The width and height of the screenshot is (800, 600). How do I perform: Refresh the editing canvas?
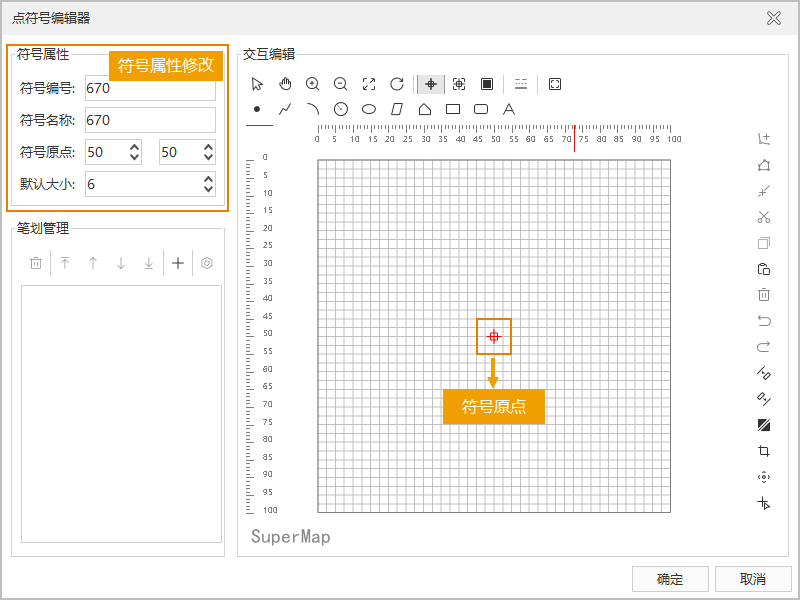click(397, 84)
